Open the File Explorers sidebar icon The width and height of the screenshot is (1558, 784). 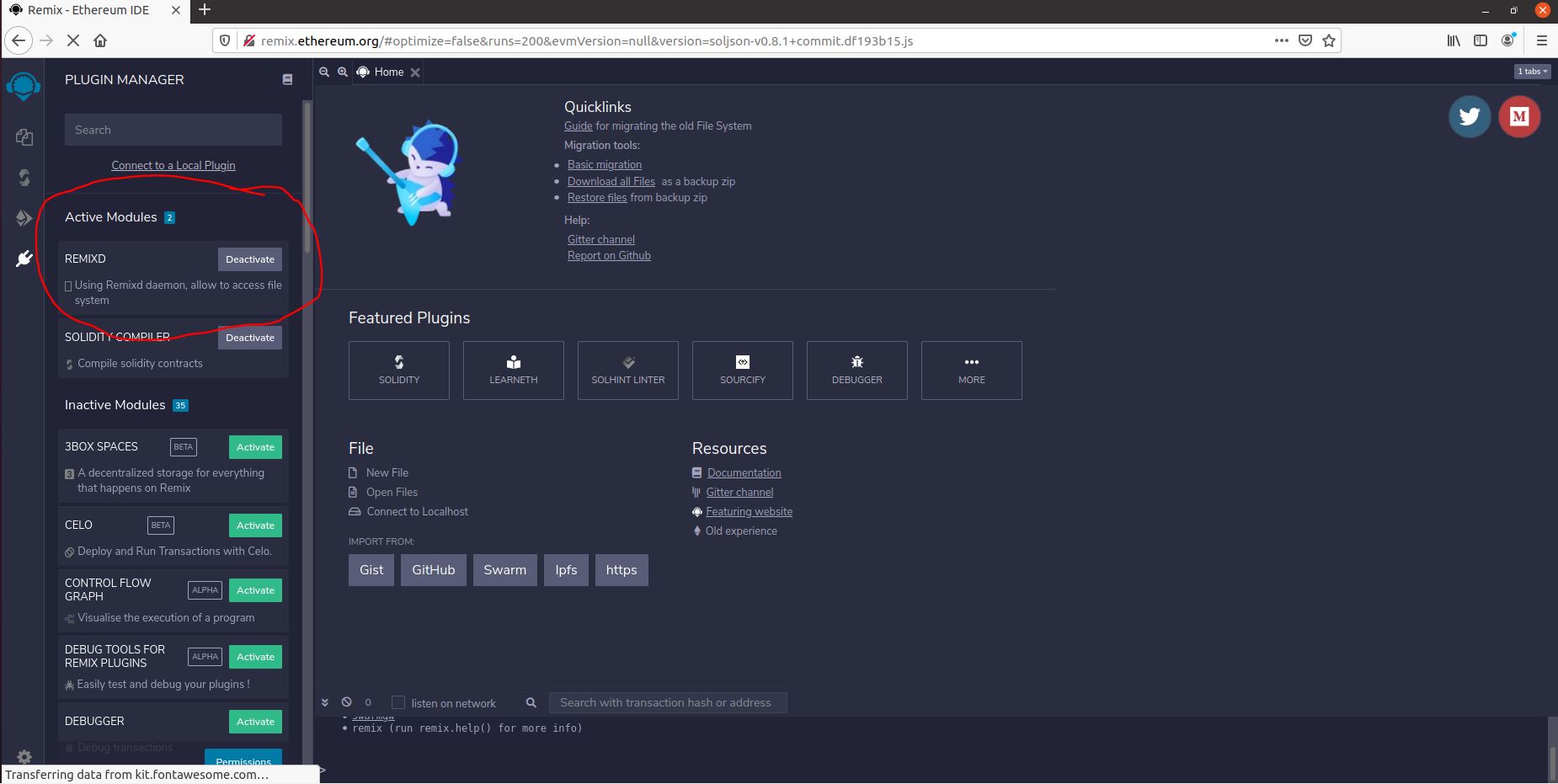tap(24, 136)
